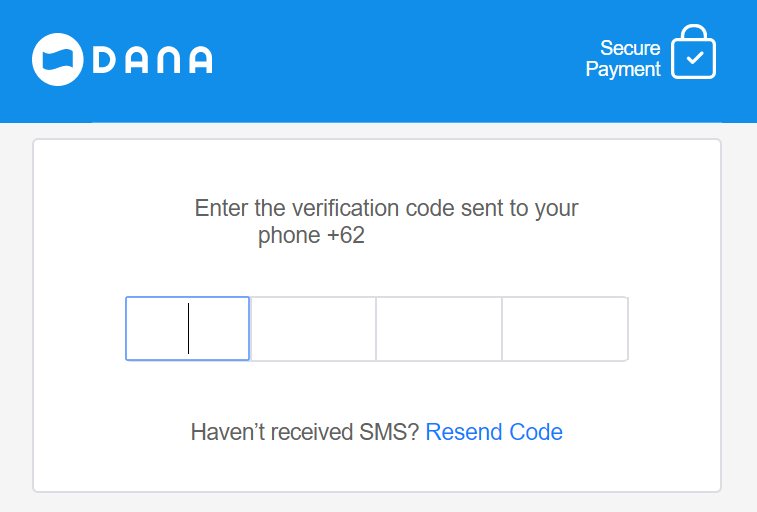
Task: Activate the third verification code digit box
Action: tap(439, 328)
